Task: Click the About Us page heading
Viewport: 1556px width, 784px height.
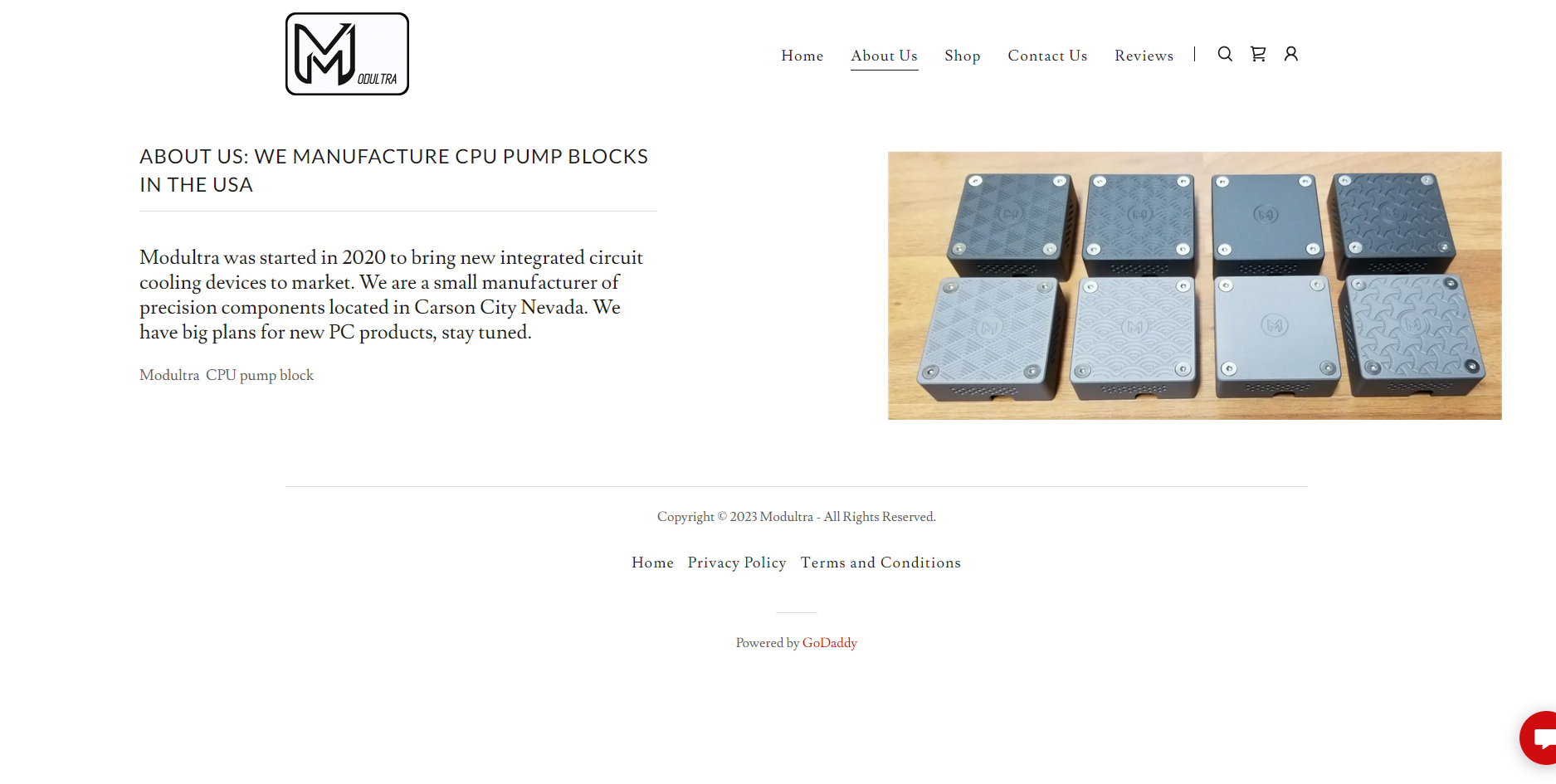Action: [394, 171]
